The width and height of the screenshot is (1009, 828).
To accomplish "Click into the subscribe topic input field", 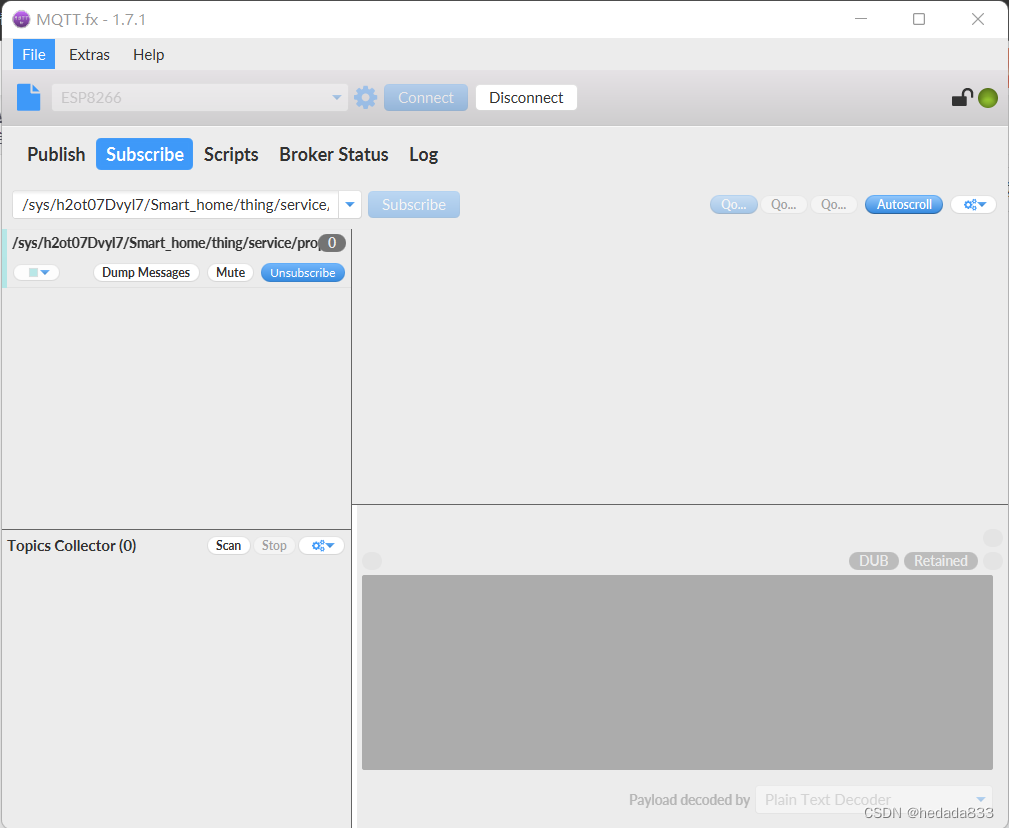I will coord(176,205).
